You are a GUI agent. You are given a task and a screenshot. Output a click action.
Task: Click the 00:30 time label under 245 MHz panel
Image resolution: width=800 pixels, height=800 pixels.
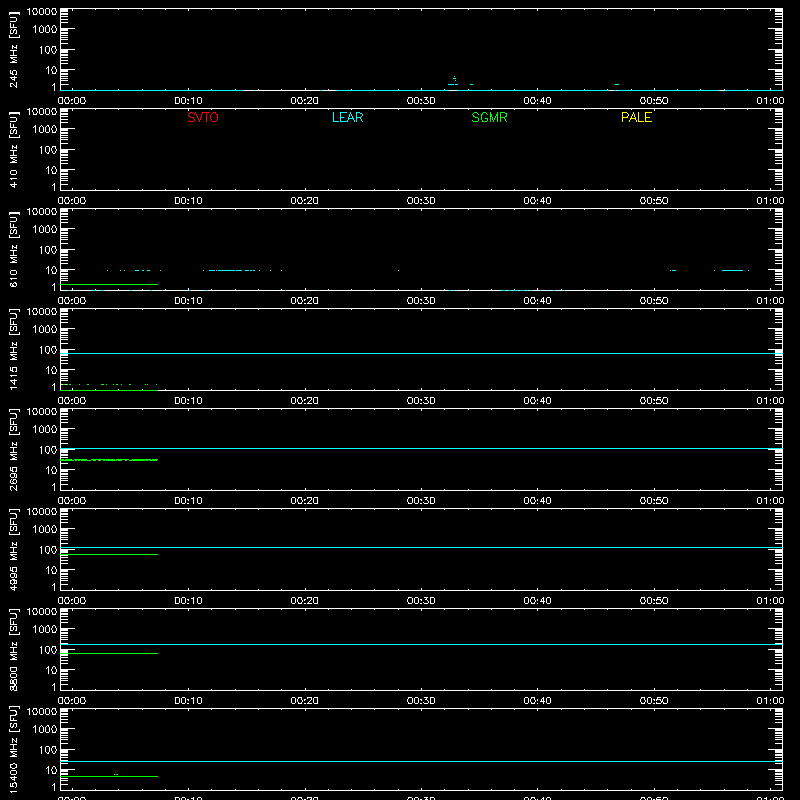(421, 101)
